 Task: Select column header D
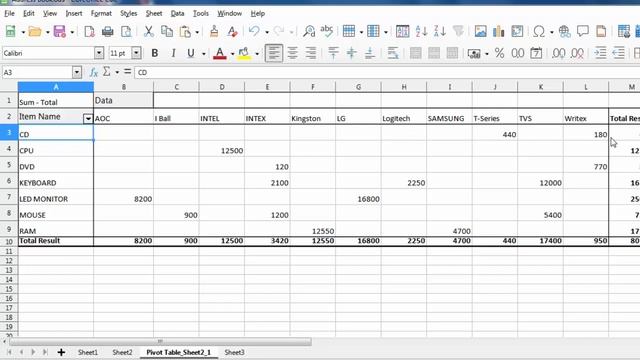(x=222, y=87)
